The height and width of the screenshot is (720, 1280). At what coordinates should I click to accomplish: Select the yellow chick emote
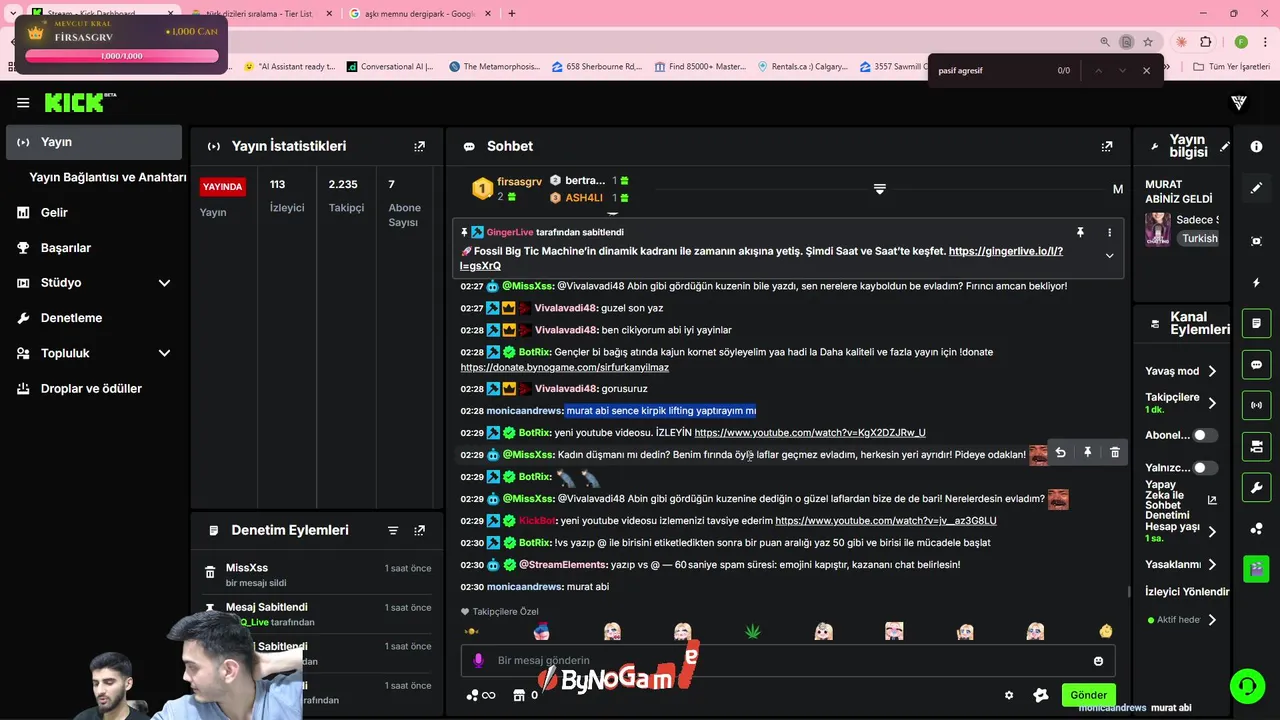[1106, 631]
